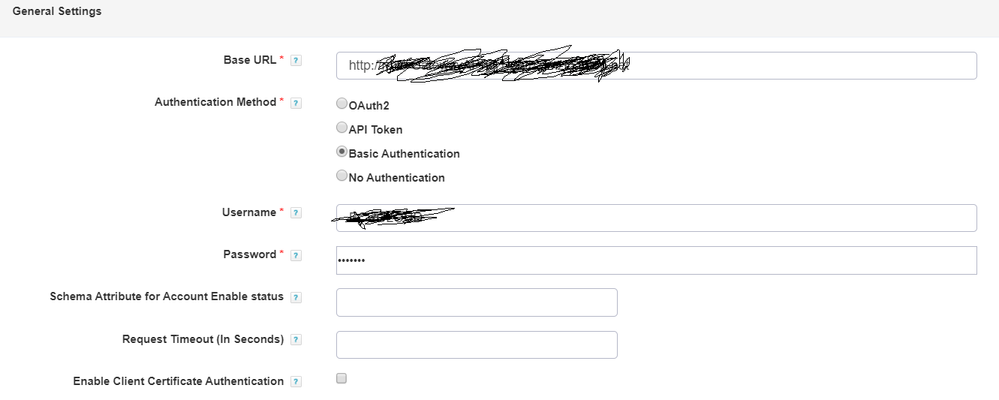Image resolution: width=999 pixels, height=400 pixels.
Task: Select the OAuth2 authentication option
Action: tap(342, 103)
